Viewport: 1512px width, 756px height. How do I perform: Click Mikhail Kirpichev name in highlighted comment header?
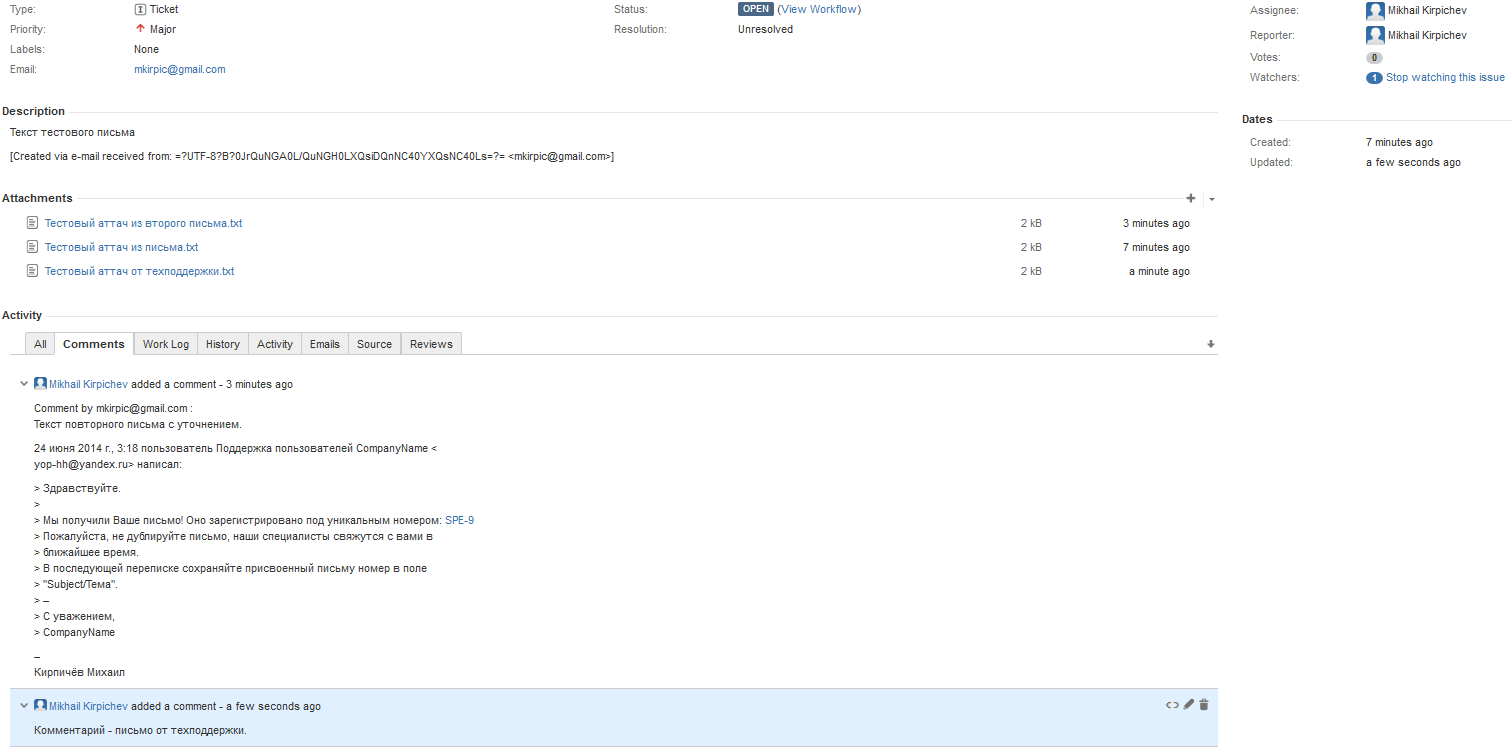point(88,706)
